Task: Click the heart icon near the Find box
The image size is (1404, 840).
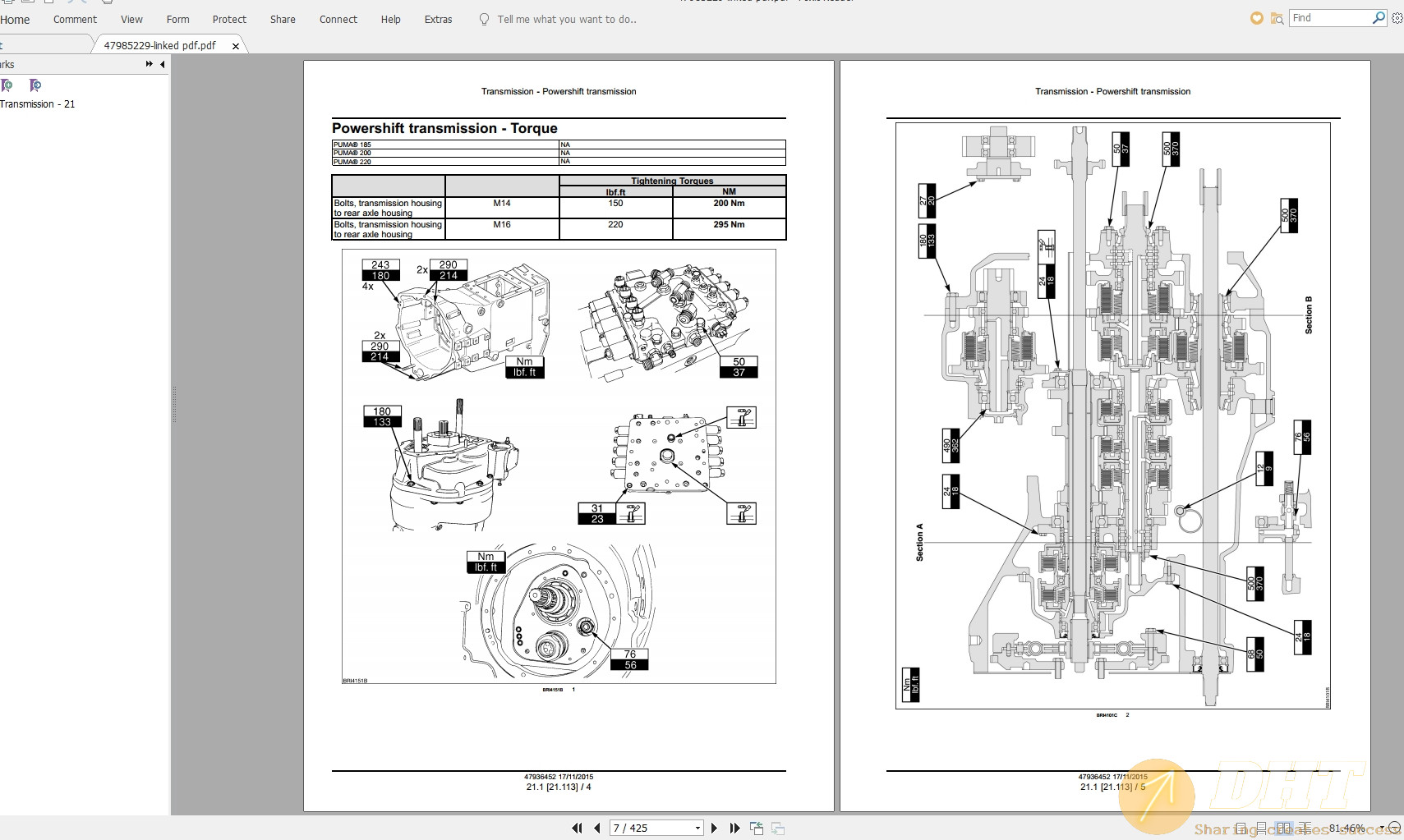Action: tap(1256, 17)
